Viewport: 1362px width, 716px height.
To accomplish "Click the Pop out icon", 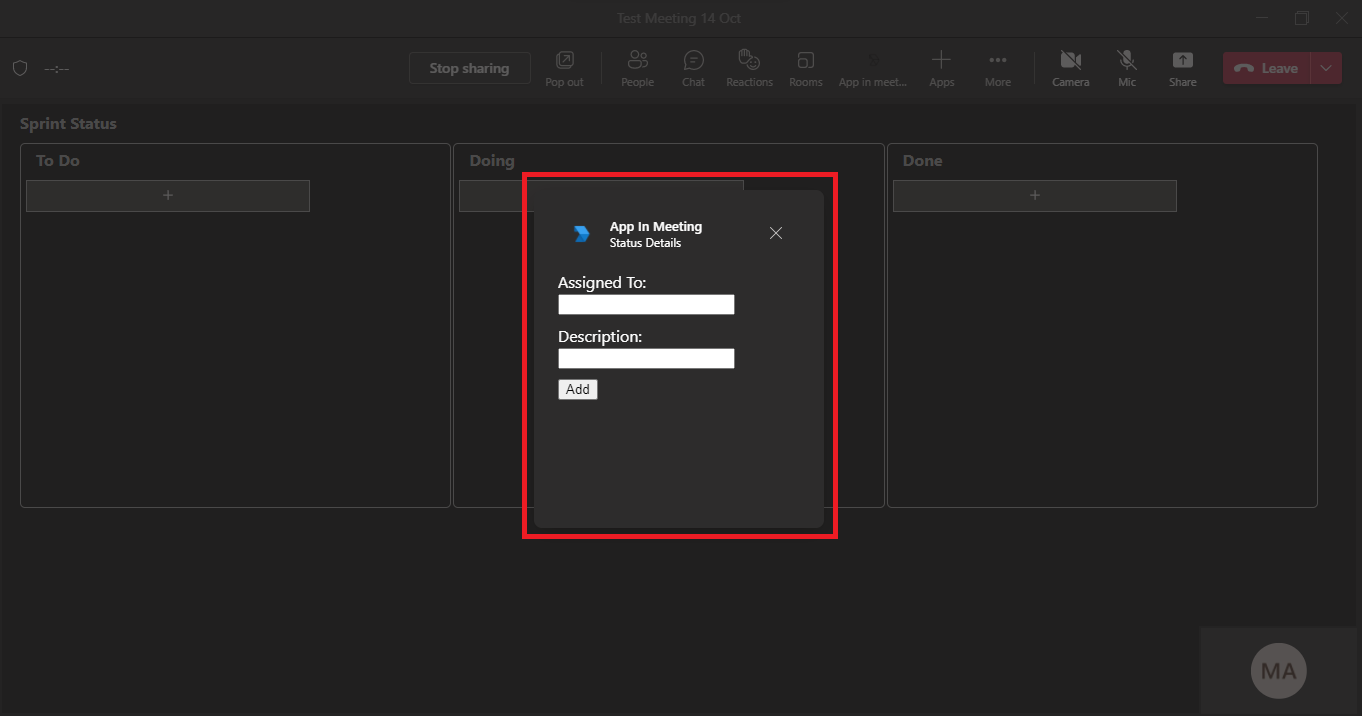I will click(x=564, y=68).
